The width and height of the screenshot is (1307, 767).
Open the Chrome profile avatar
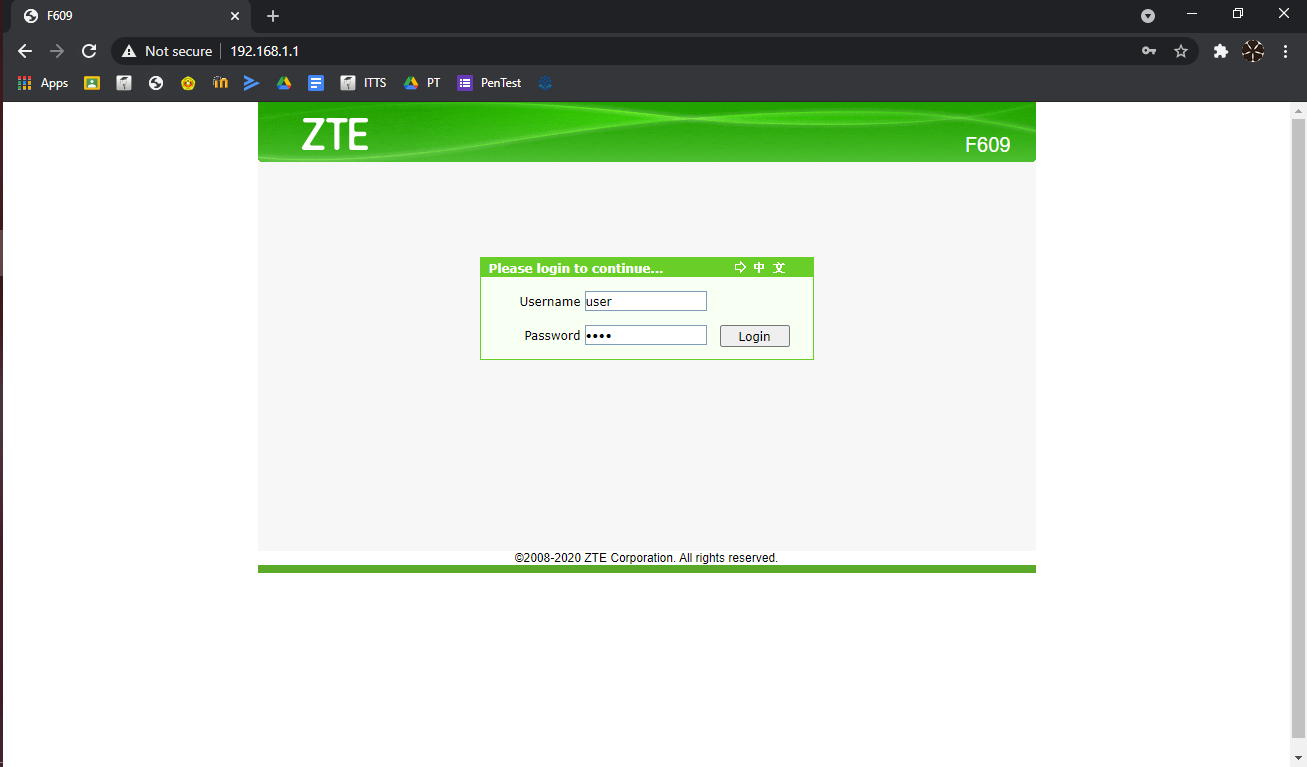coord(1253,51)
